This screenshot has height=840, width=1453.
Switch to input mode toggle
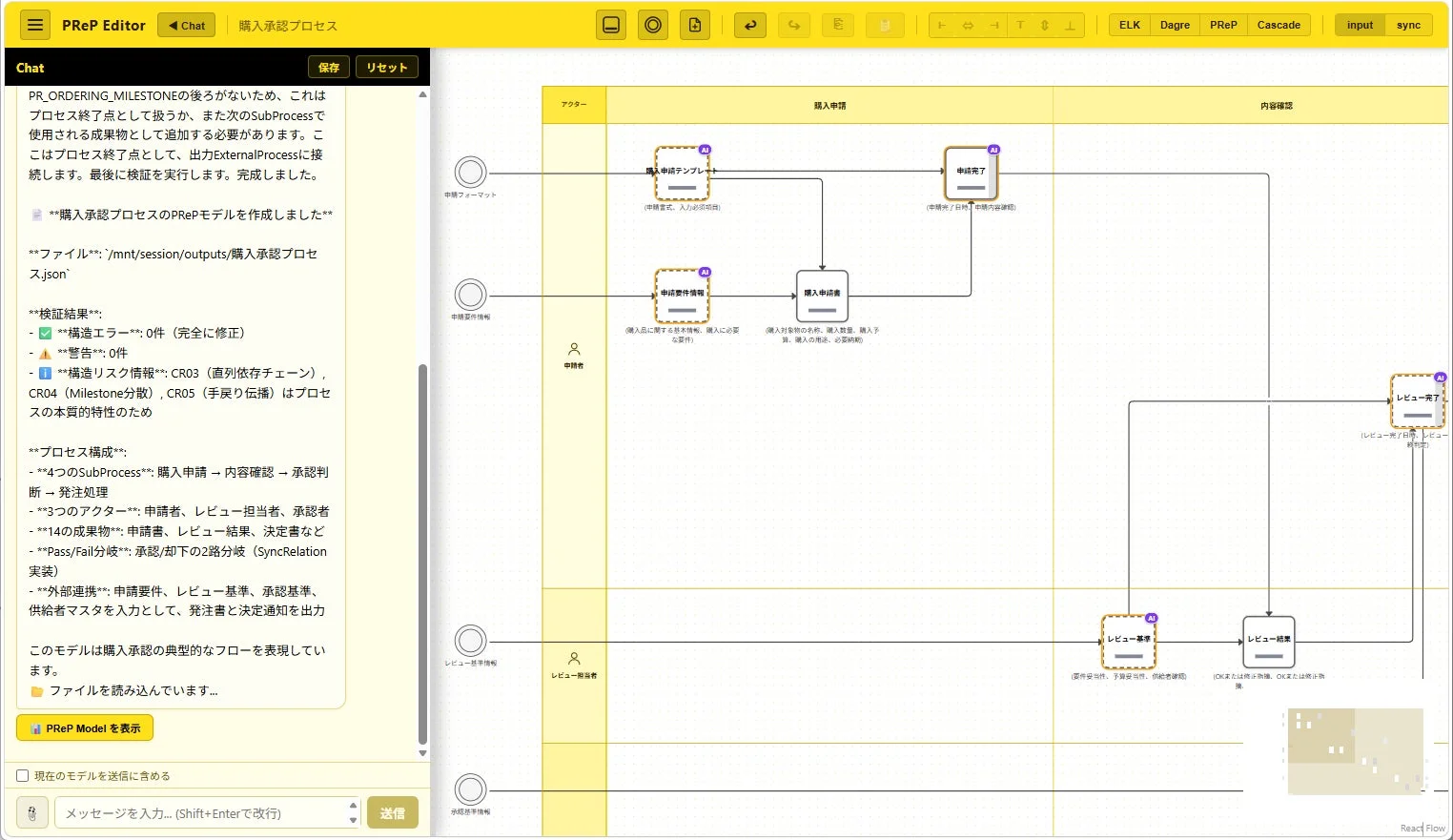point(1360,25)
